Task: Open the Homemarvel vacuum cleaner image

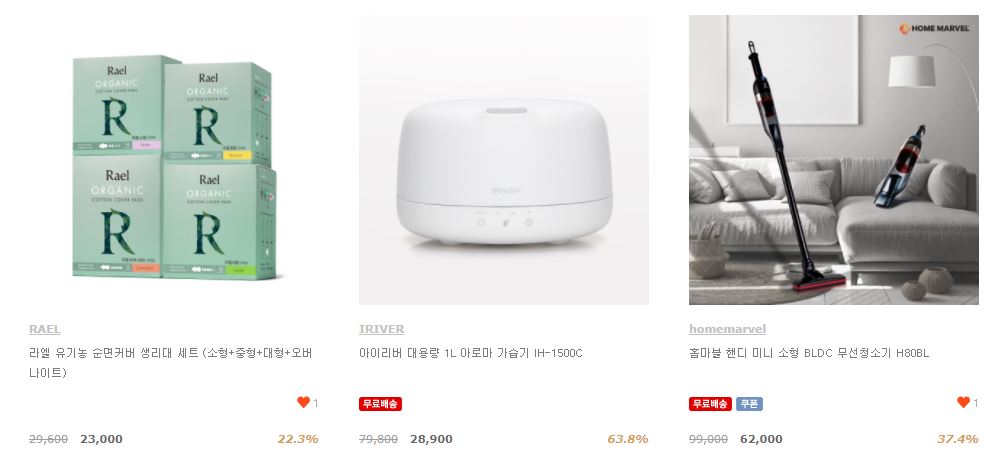Action: coord(834,160)
